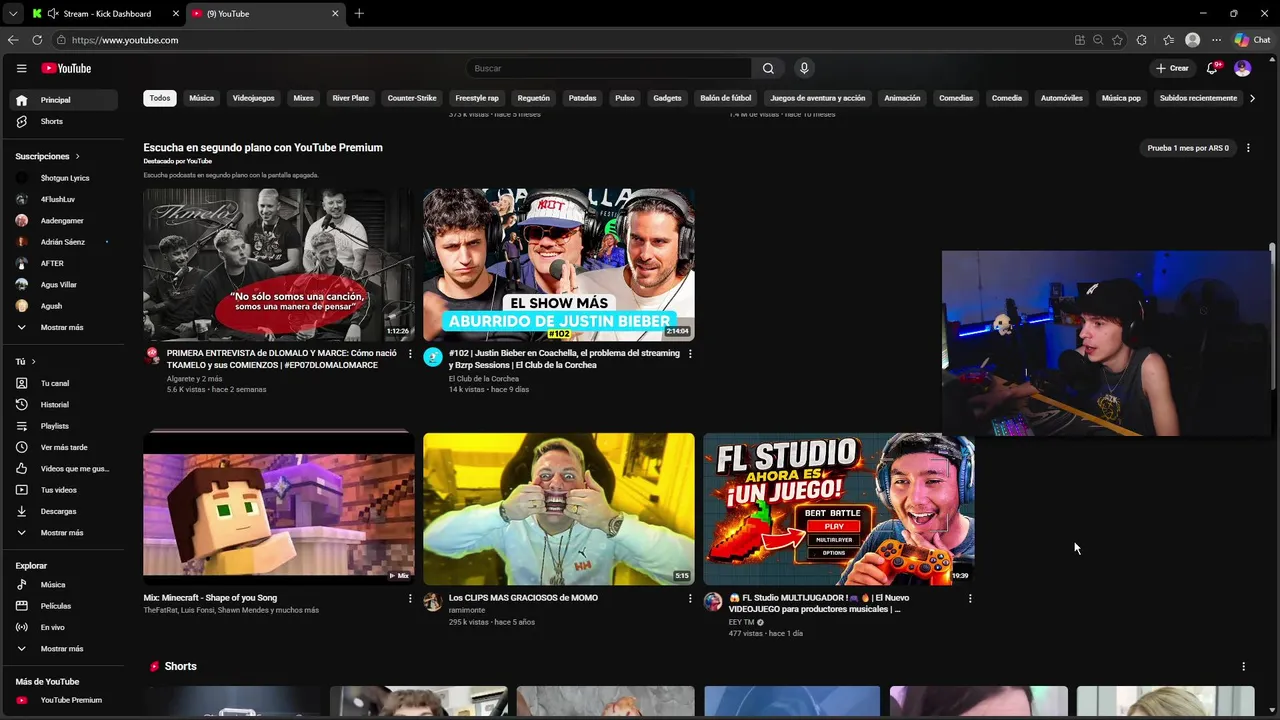
Task: Open browser extensions puzzle icon
Action: pos(1142,40)
